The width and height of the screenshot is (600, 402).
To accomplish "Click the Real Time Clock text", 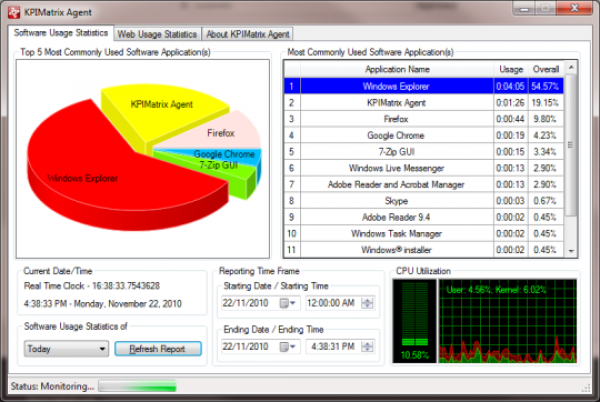I will pos(92,286).
